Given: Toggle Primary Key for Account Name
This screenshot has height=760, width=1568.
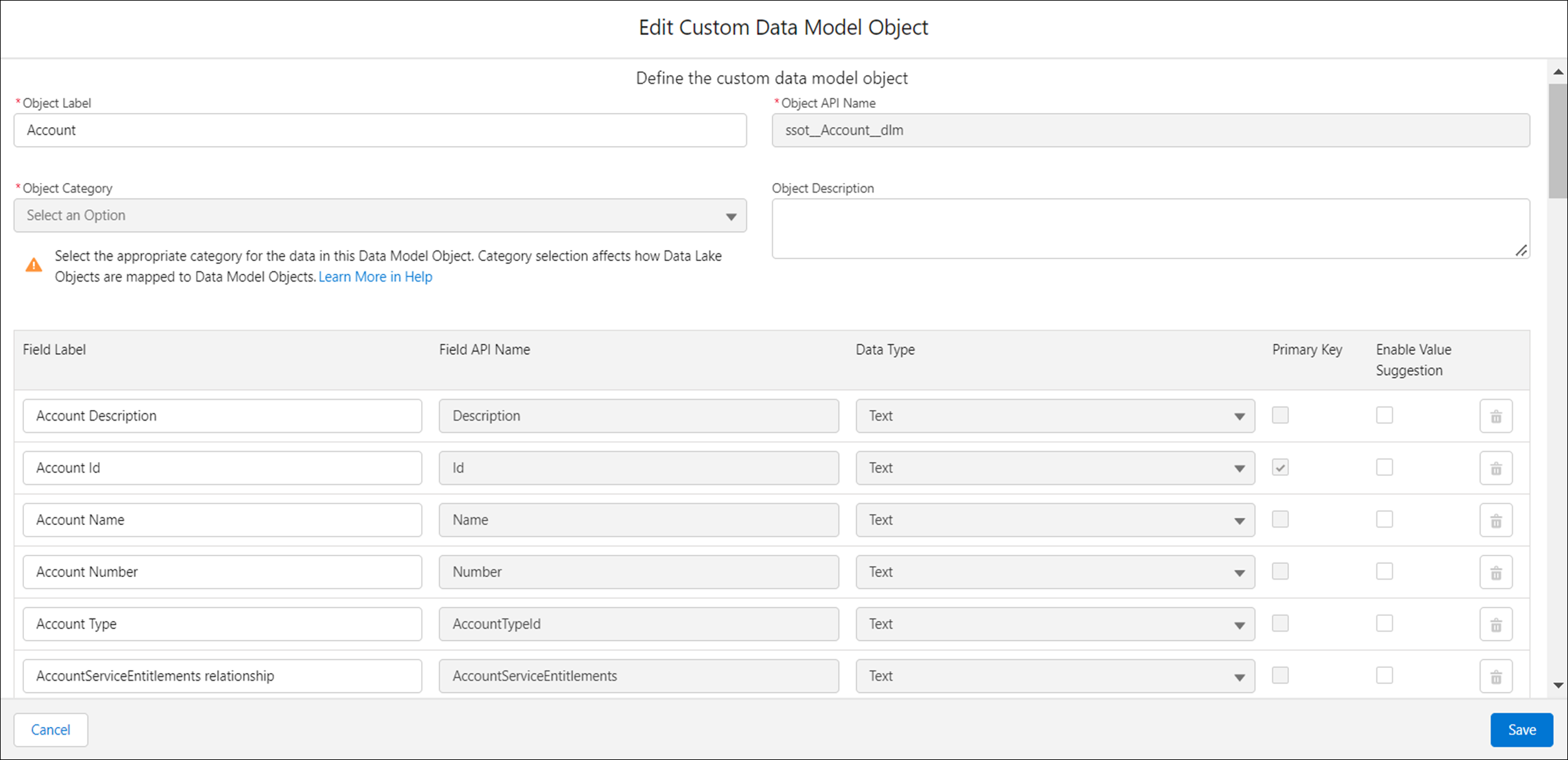Looking at the screenshot, I should point(1280,519).
